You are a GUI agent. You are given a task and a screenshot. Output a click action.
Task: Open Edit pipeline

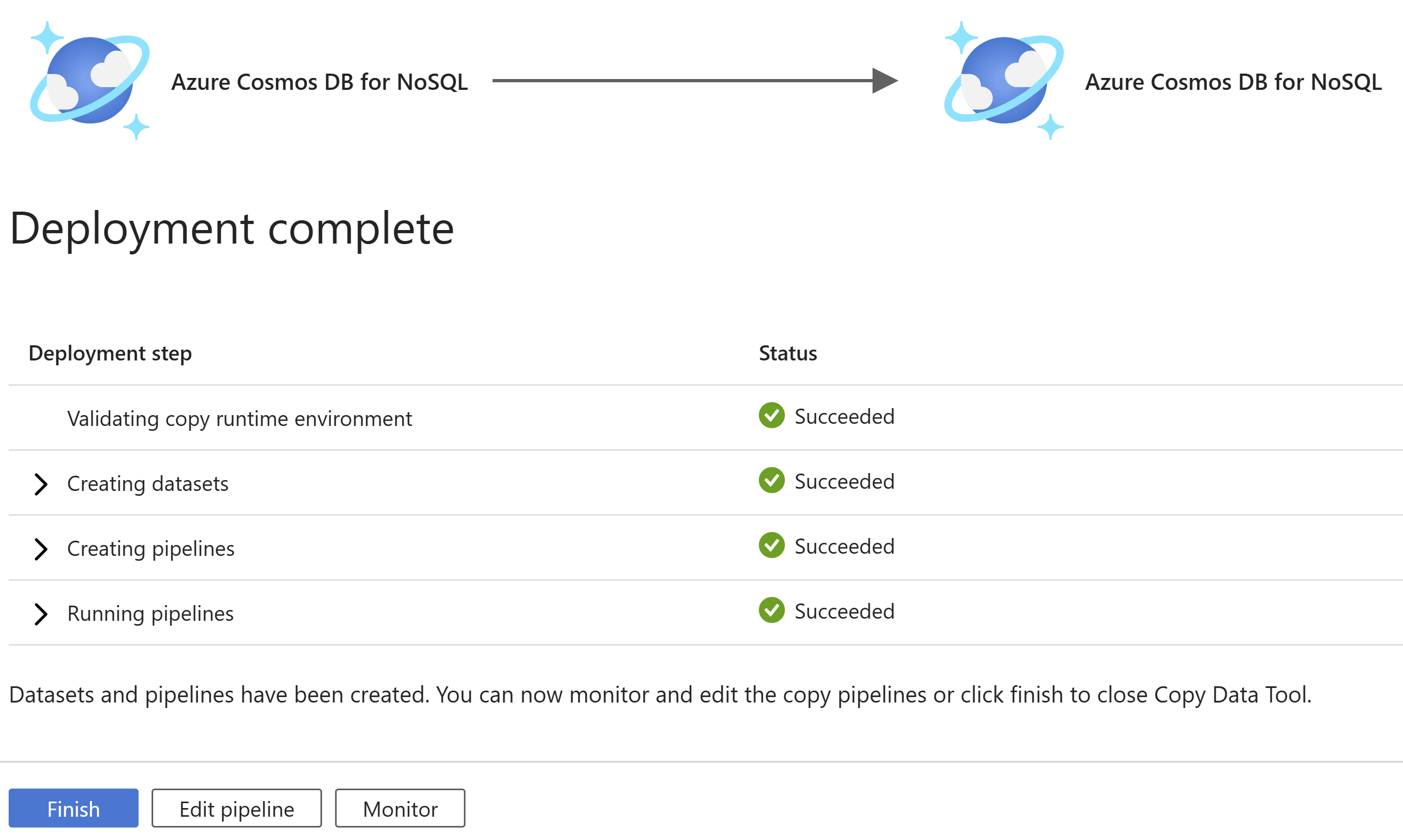point(237,808)
